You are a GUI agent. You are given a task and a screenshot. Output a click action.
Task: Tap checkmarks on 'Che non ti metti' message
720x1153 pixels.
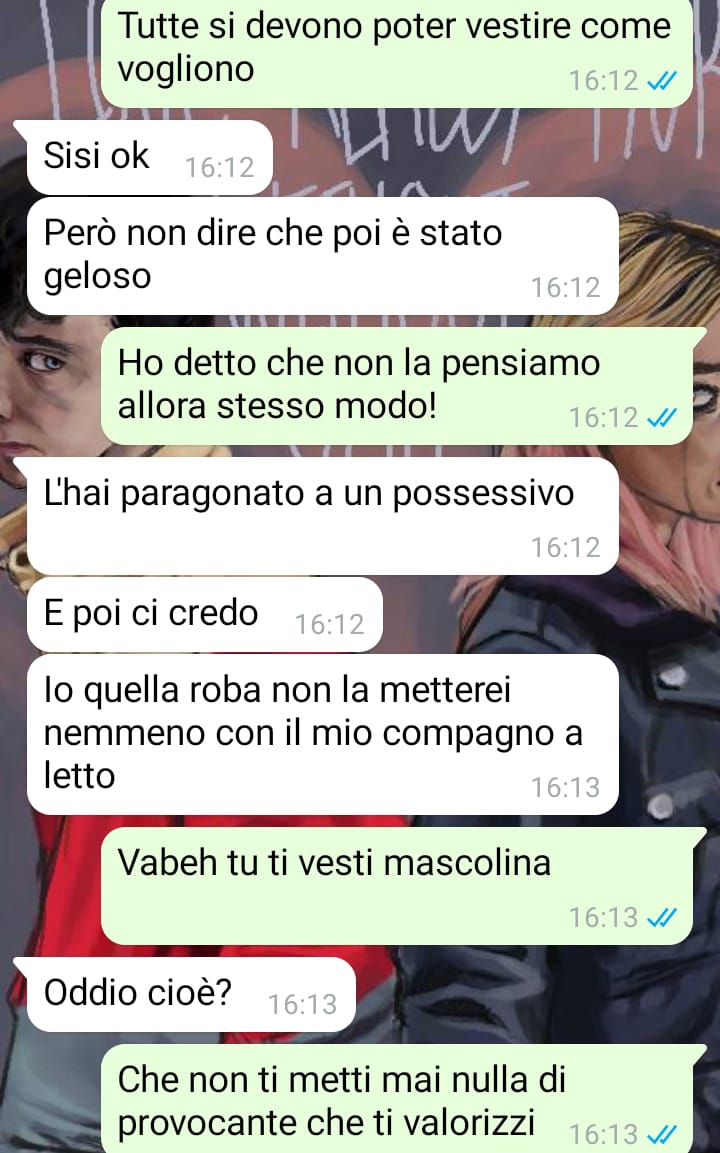(661, 1134)
